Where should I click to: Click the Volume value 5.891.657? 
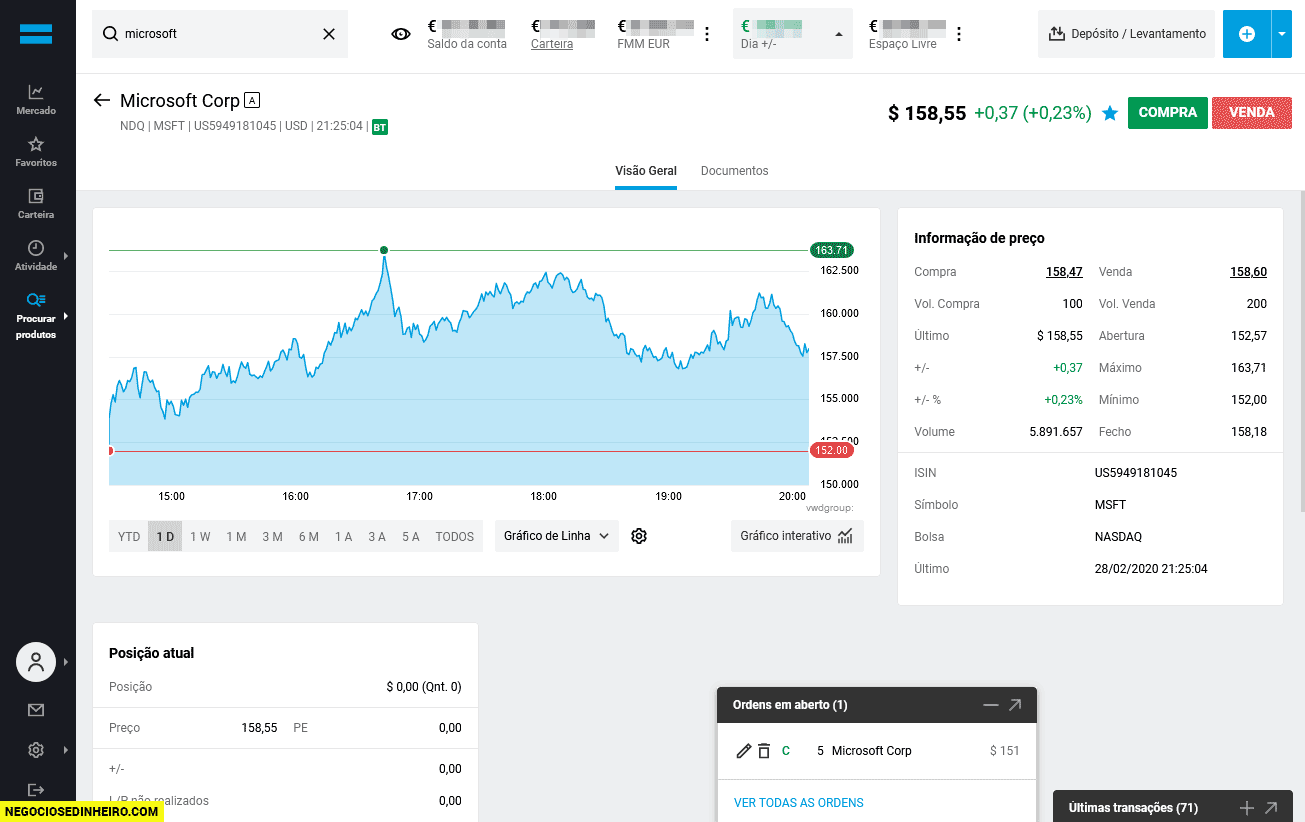pyautogui.click(x=1056, y=432)
